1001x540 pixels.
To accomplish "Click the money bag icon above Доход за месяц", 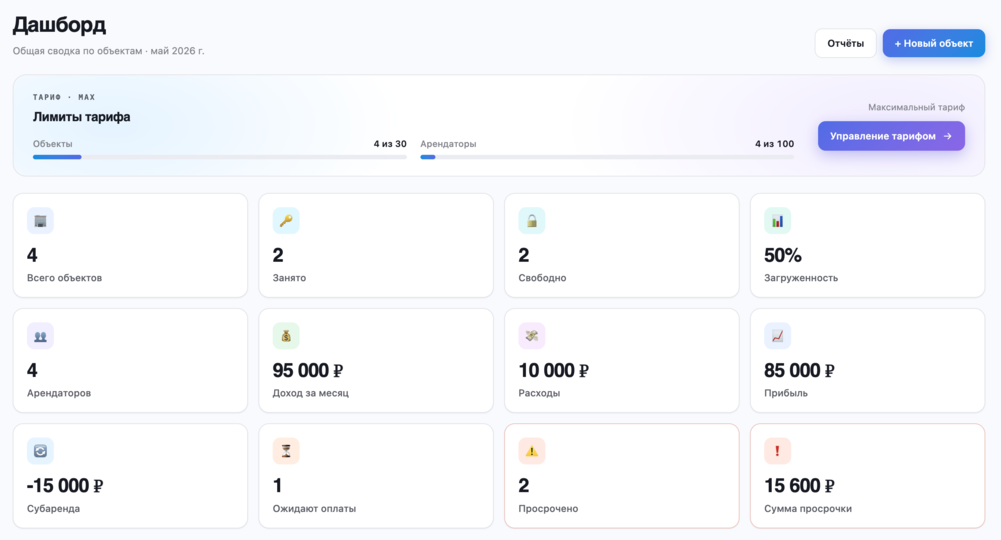I will click(x=286, y=336).
